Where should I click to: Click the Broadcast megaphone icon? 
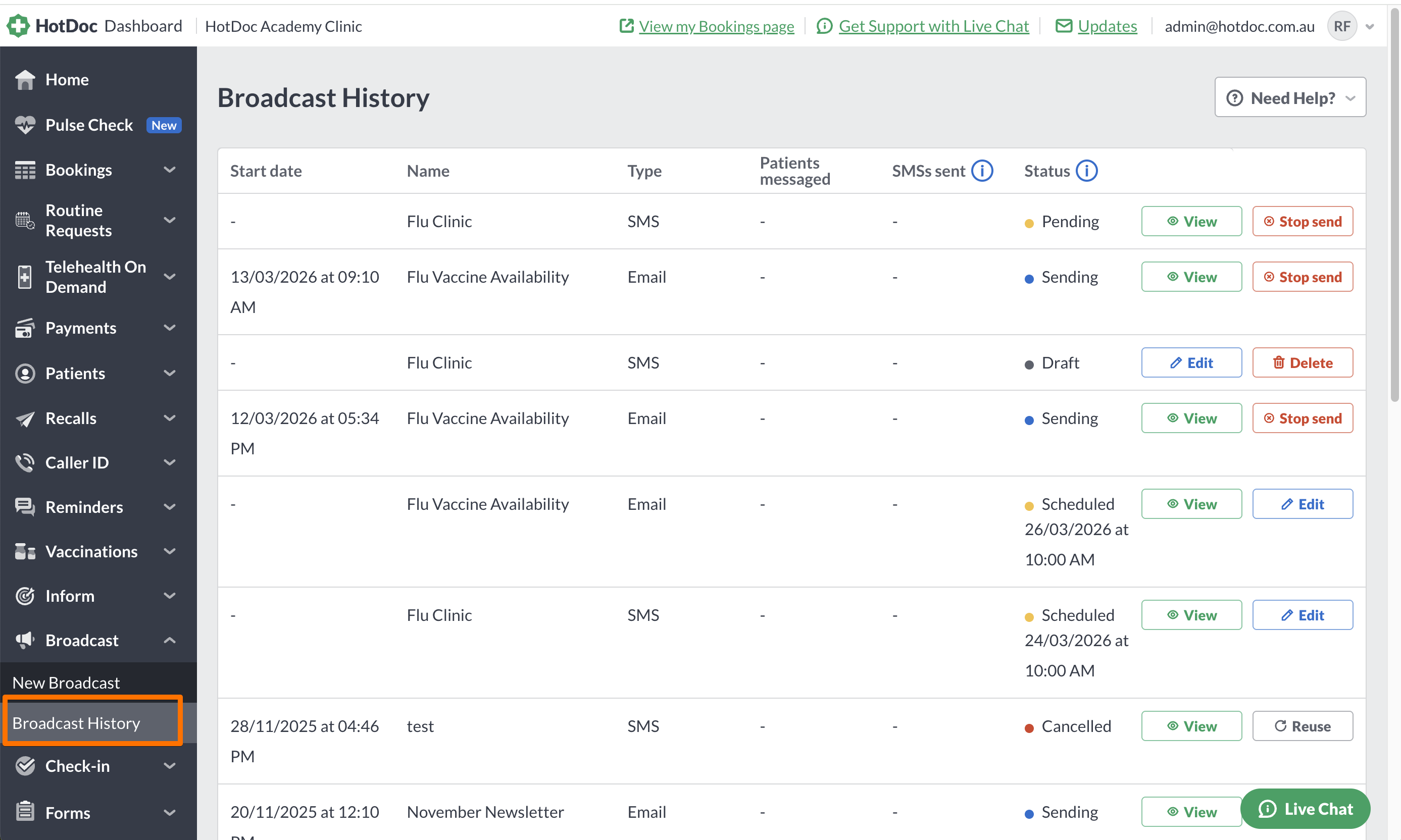(x=25, y=640)
